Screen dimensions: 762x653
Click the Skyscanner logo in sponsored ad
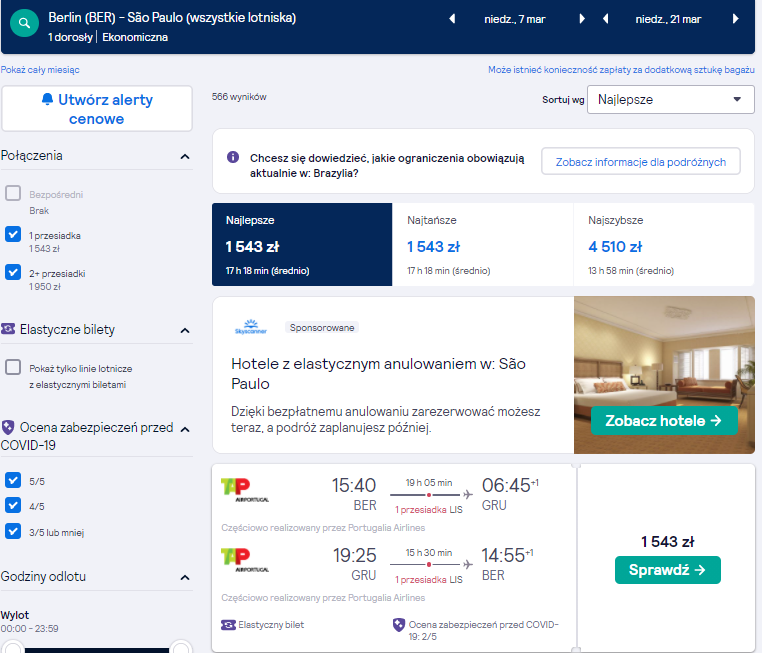coord(251,327)
